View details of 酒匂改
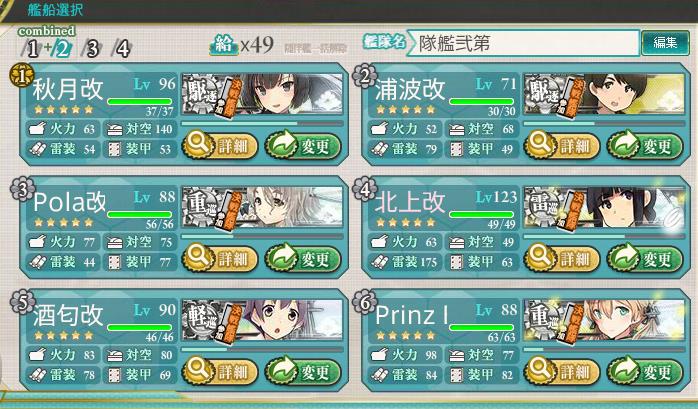 (x=219, y=372)
